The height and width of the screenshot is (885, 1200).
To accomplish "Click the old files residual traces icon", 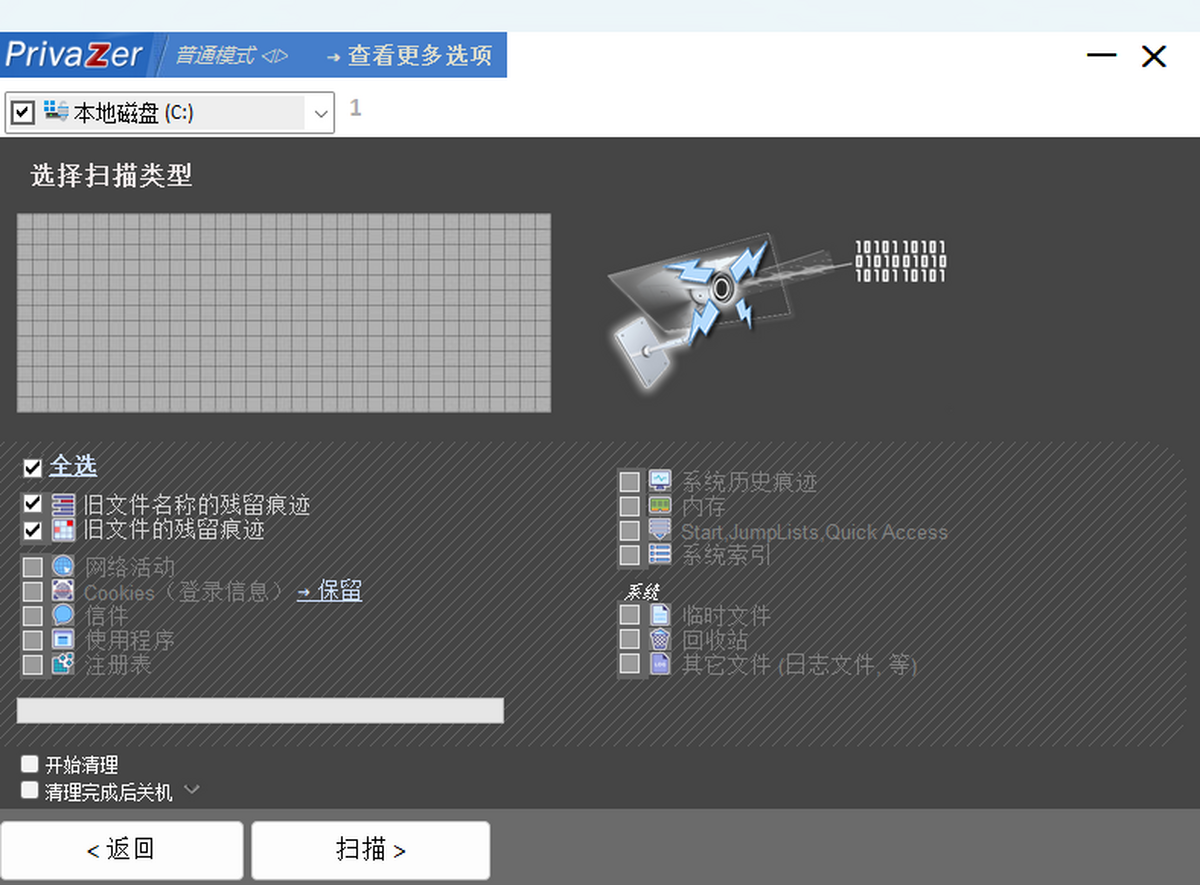I will pyautogui.click(x=63, y=530).
